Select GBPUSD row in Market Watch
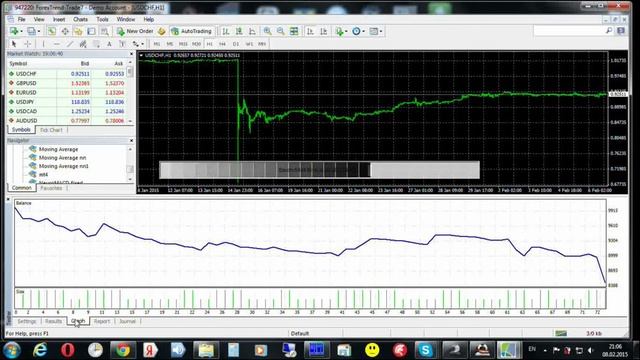 (x=68, y=83)
